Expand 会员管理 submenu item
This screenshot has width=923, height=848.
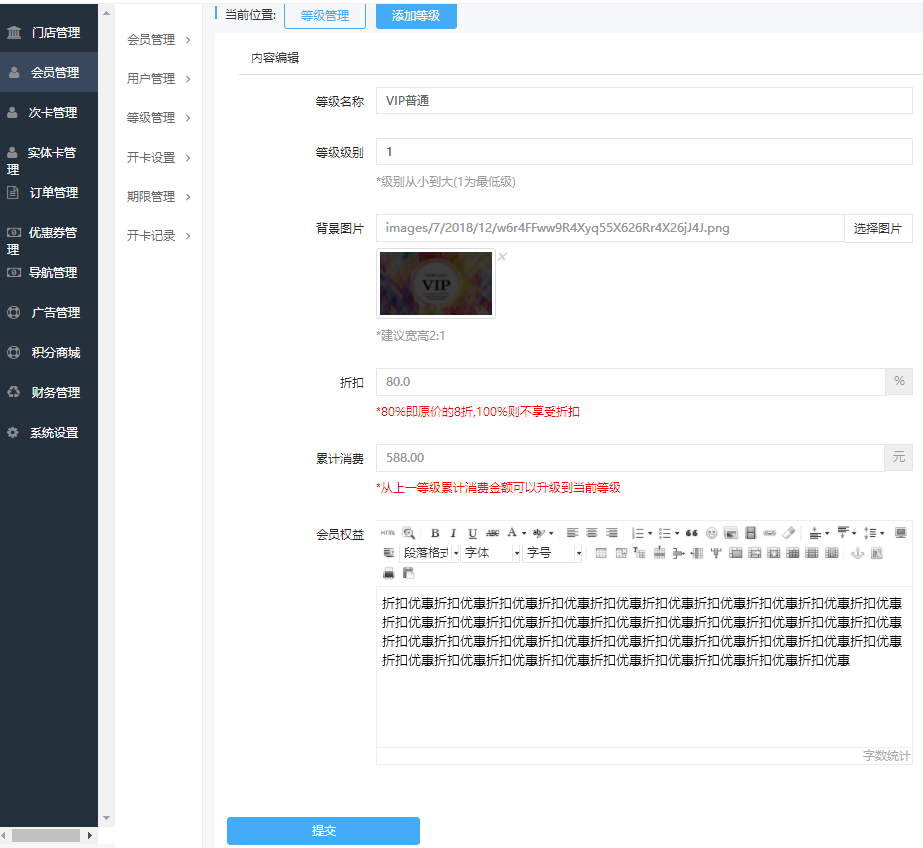click(159, 40)
